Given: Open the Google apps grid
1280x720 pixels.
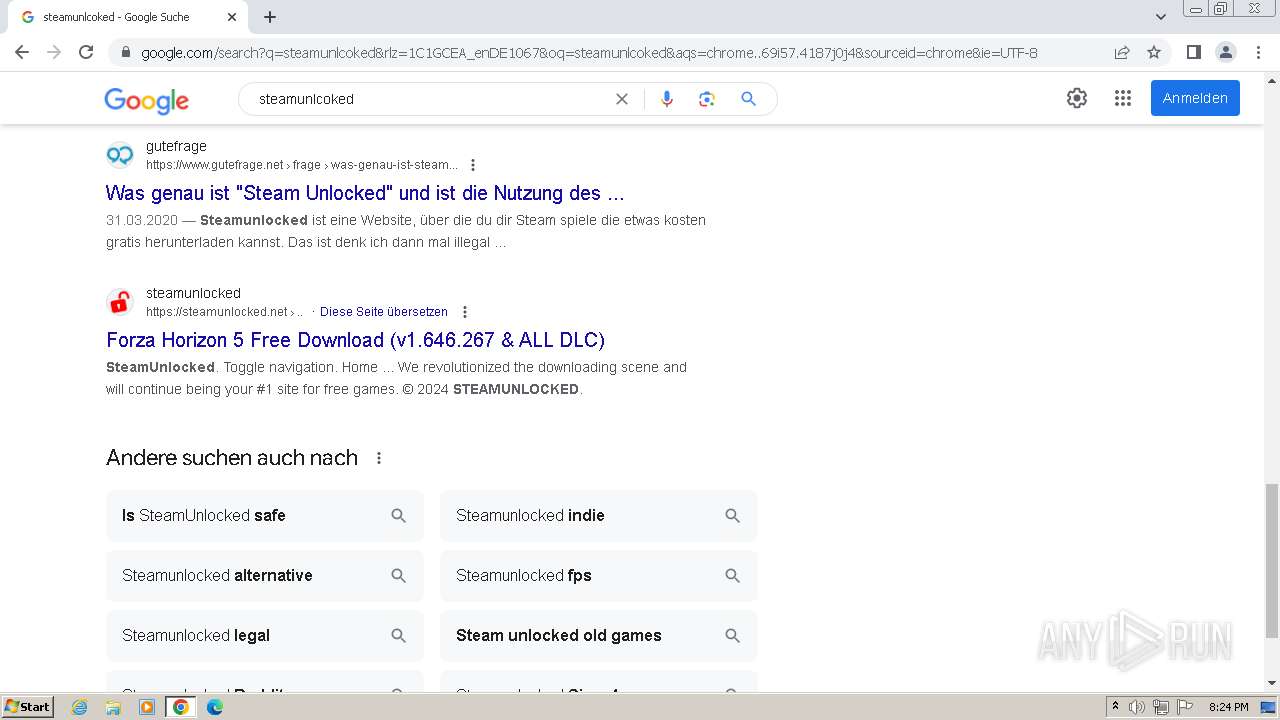Looking at the screenshot, I should (x=1123, y=98).
